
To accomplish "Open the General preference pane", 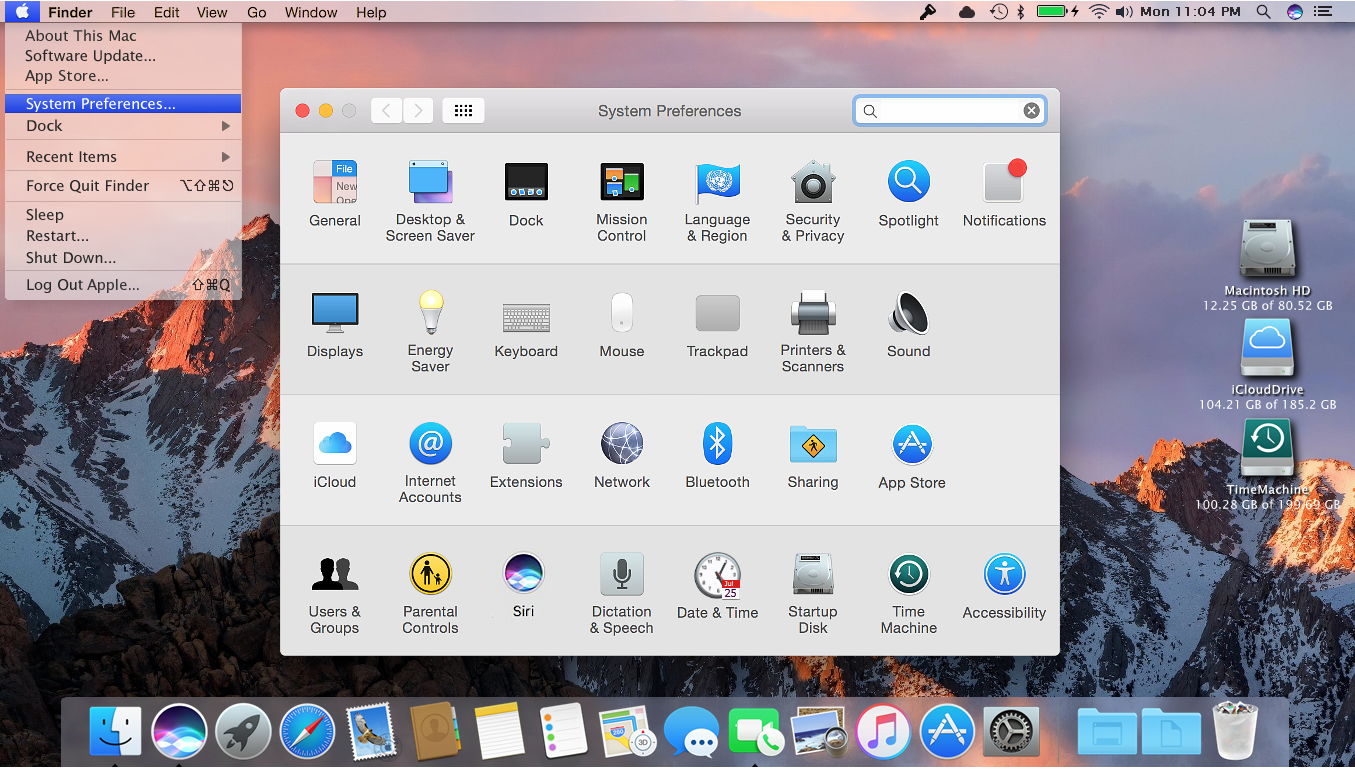I will pyautogui.click(x=335, y=194).
